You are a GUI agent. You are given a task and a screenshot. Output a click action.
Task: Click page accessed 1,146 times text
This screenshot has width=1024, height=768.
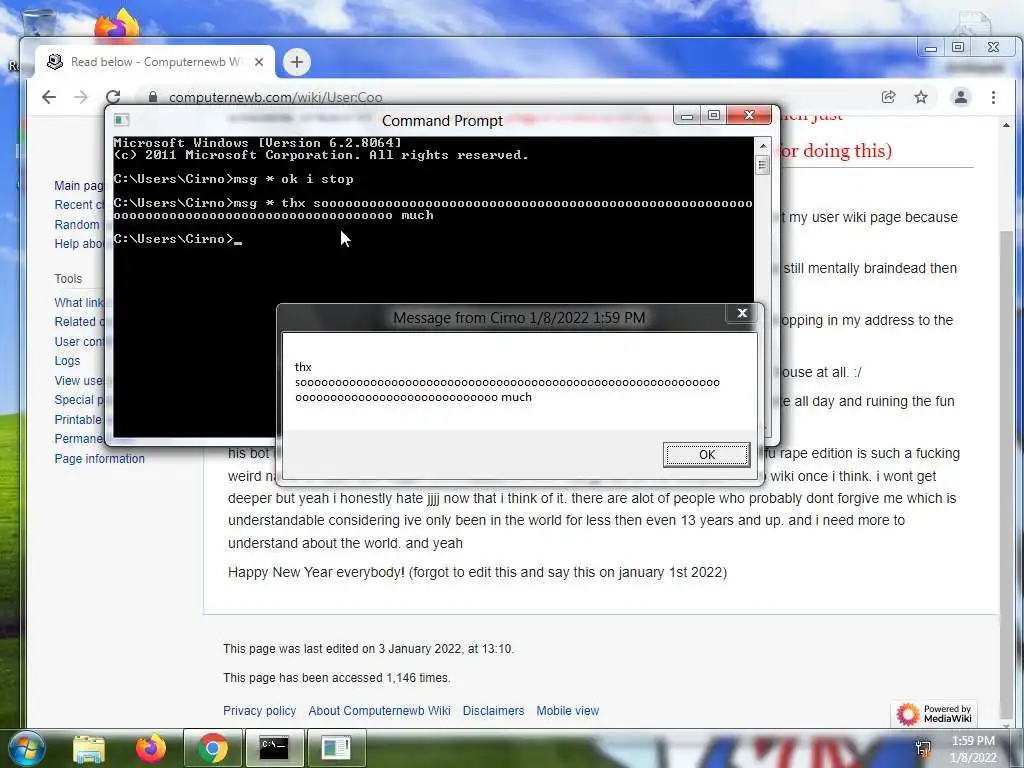(337, 677)
